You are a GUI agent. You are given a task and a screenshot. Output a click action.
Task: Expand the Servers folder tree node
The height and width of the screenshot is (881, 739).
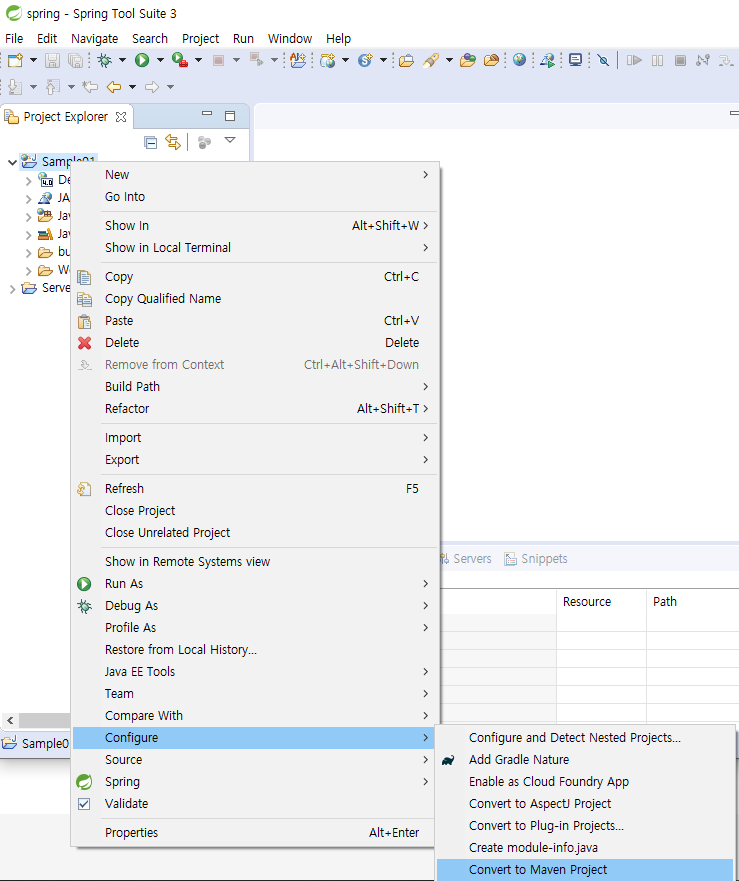(x=12, y=289)
